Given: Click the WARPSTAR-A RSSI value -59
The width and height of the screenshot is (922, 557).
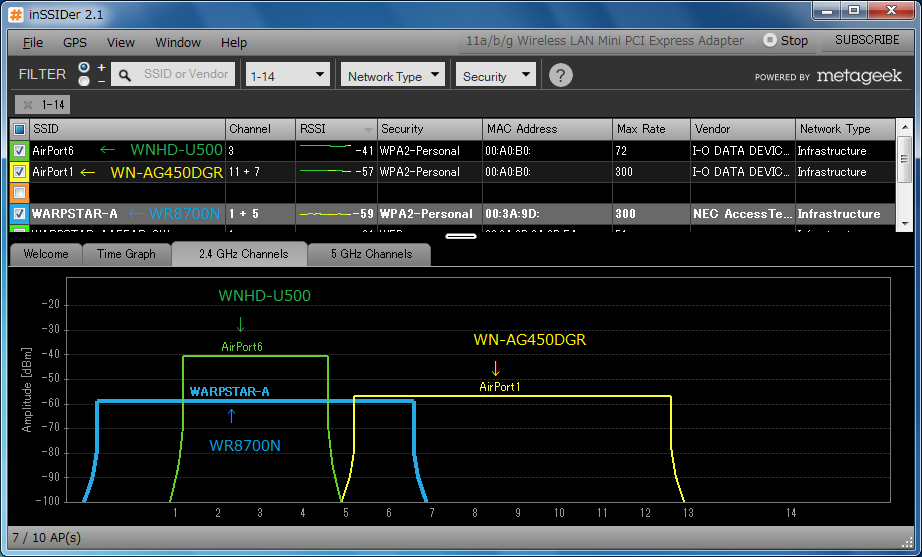Looking at the screenshot, I should [363, 214].
